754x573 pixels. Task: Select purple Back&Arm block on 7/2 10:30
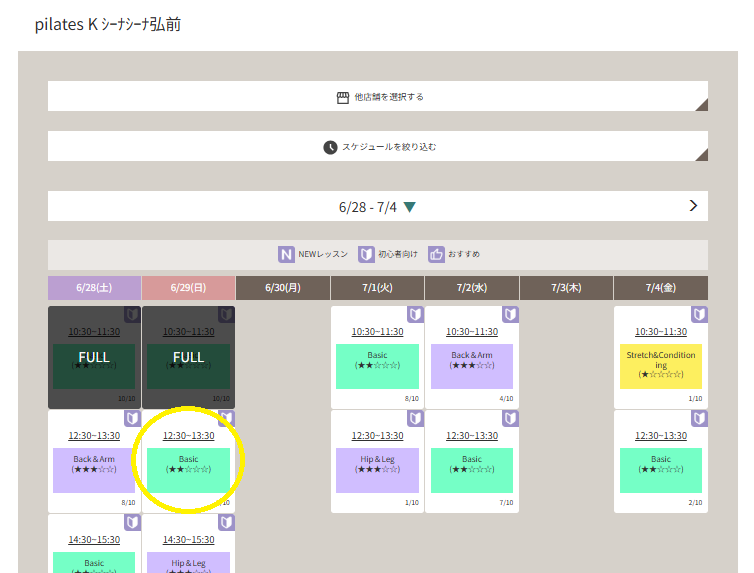[x=472, y=366]
